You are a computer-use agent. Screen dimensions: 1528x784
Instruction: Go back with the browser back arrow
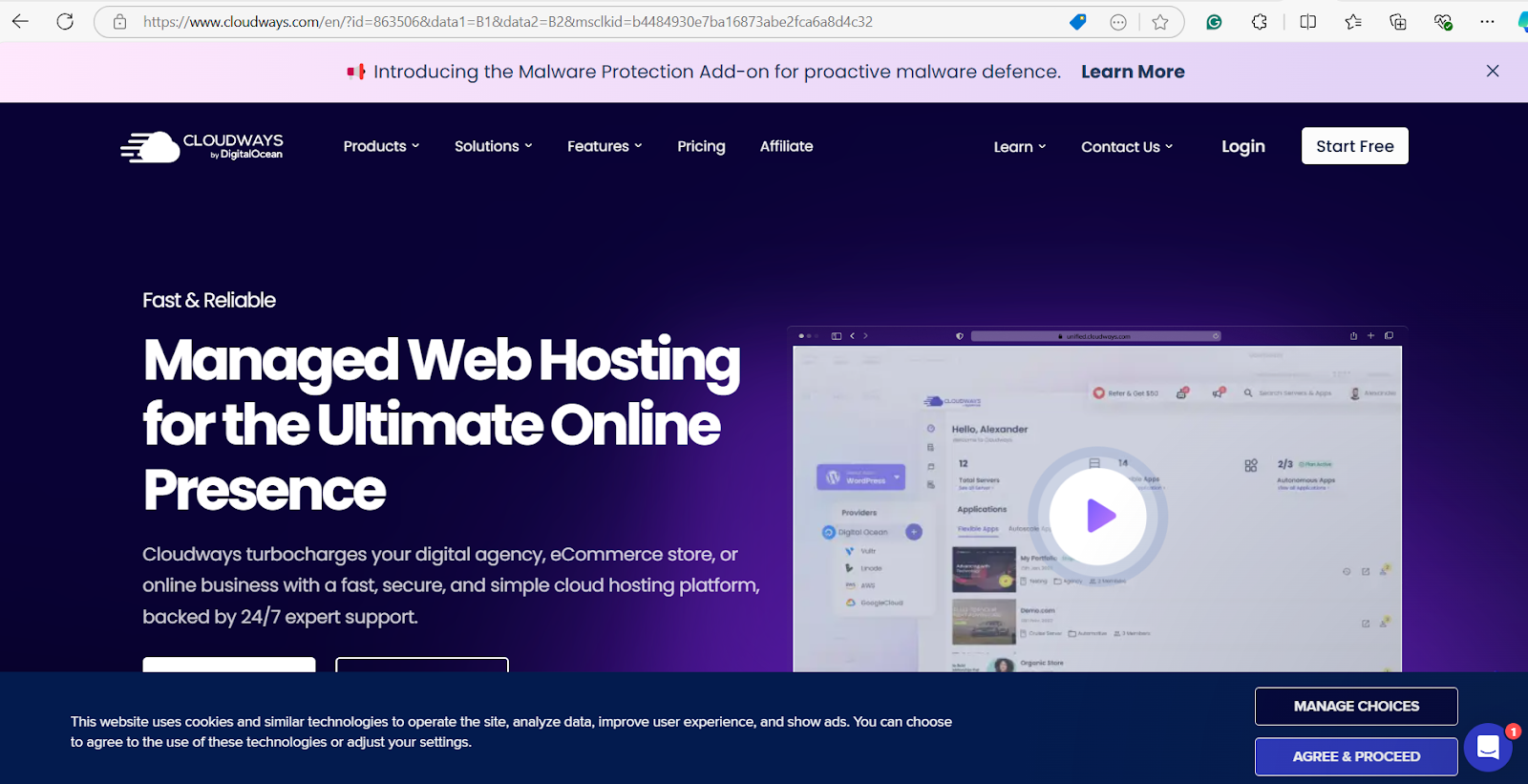pyautogui.click(x=20, y=21)
